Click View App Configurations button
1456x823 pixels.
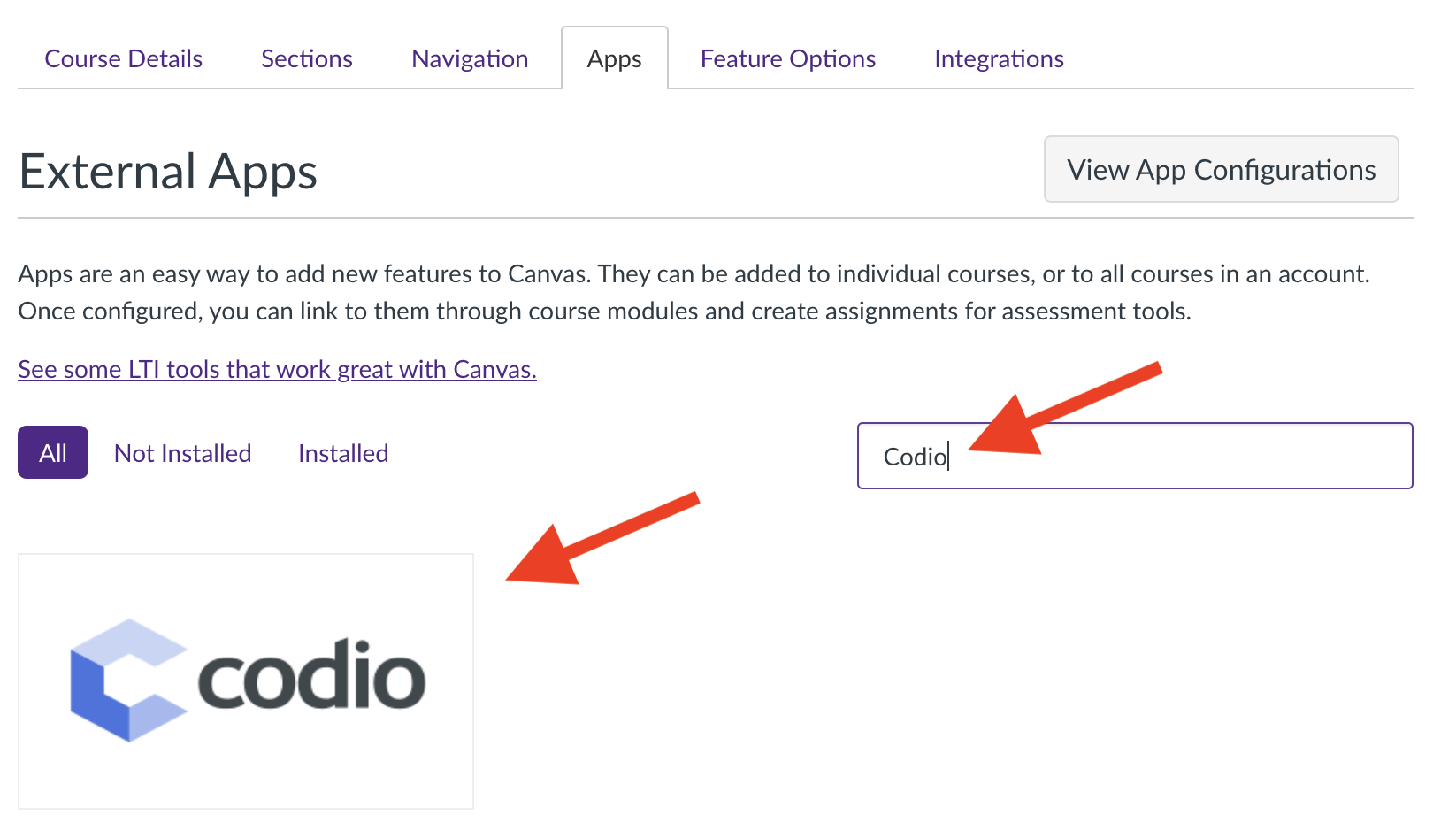coord(1222,169)
